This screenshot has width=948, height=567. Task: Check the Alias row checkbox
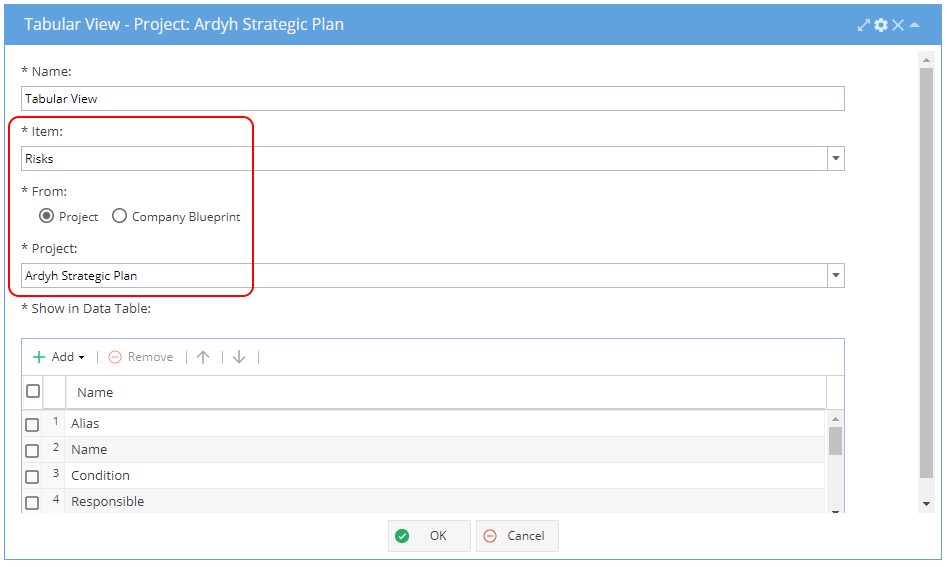click(x=32, y=425)
